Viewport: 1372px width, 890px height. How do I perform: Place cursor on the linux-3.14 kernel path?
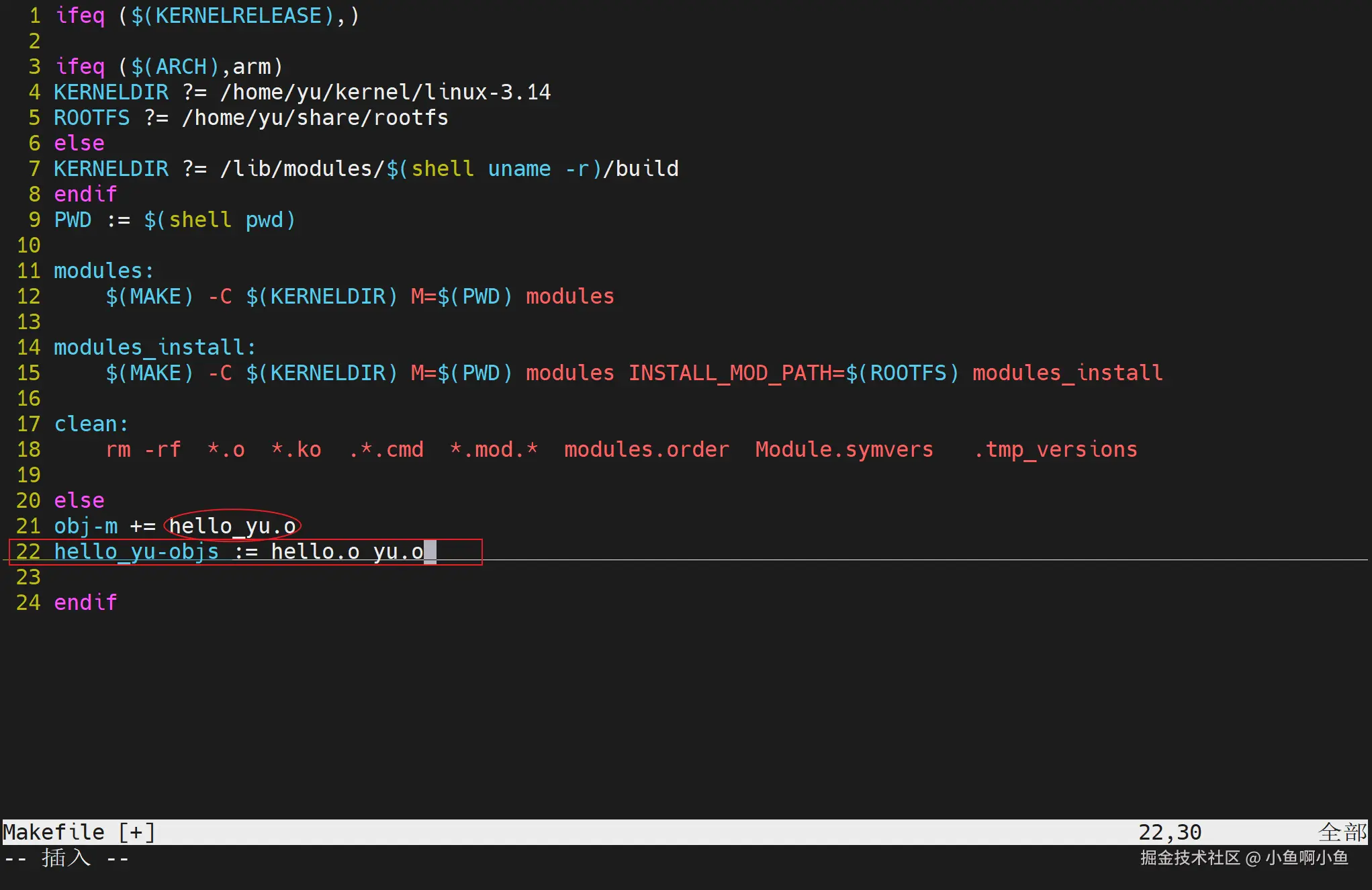pyautogui.click(x=488, y=92)
